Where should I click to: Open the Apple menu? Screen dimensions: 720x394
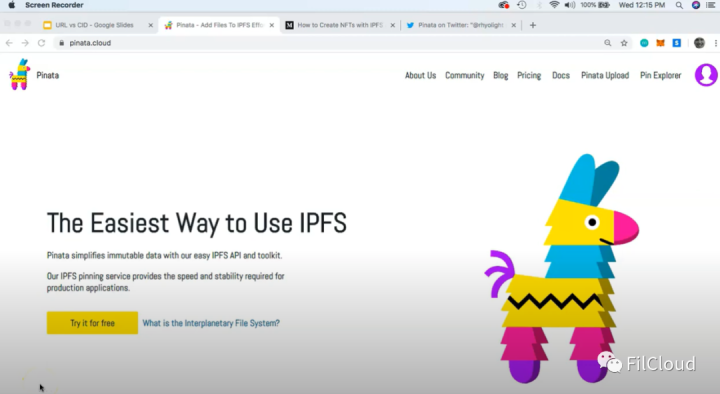[x=12, y=5]
